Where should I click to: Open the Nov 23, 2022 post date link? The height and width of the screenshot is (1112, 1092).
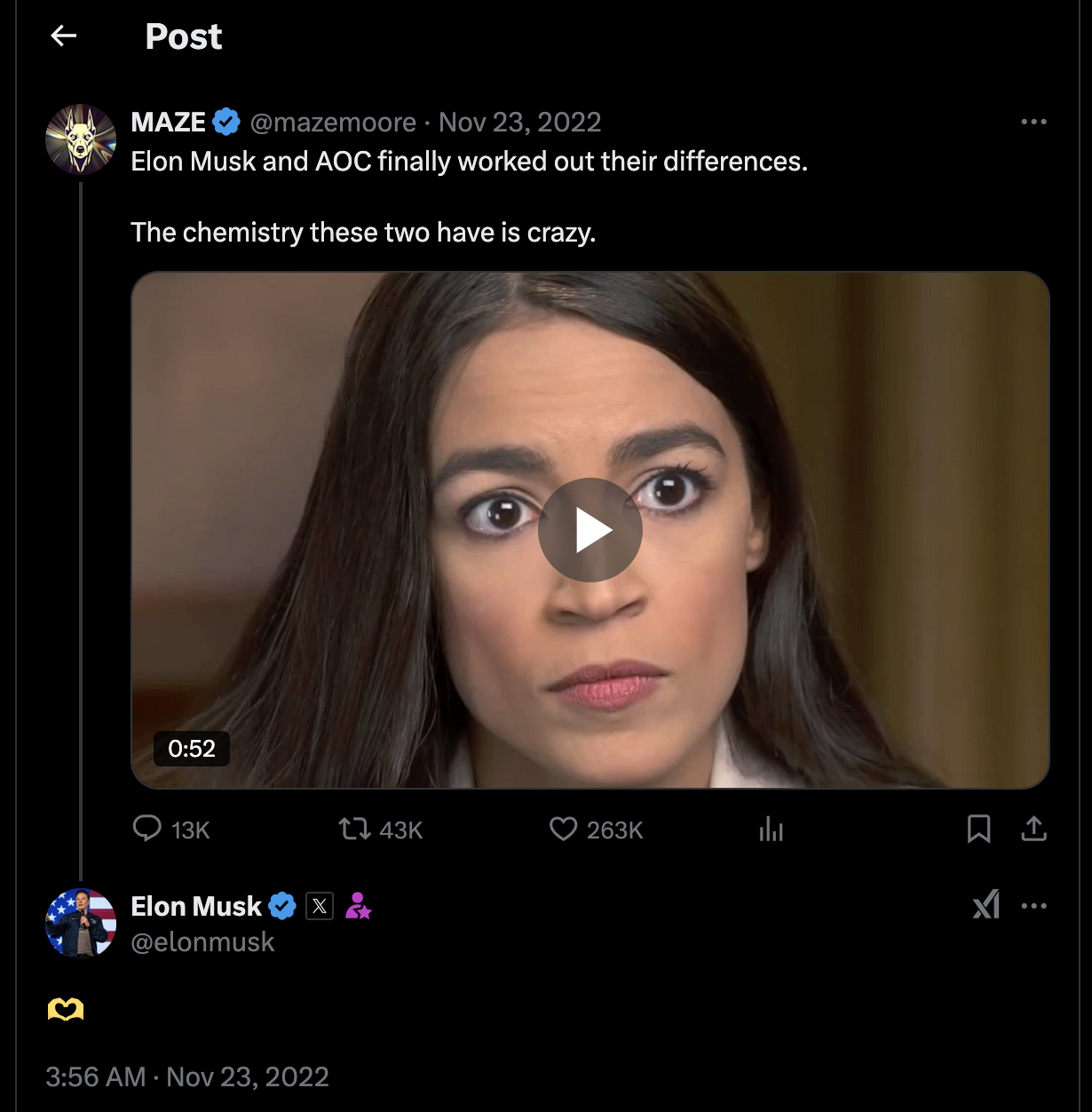coord(520,122)
